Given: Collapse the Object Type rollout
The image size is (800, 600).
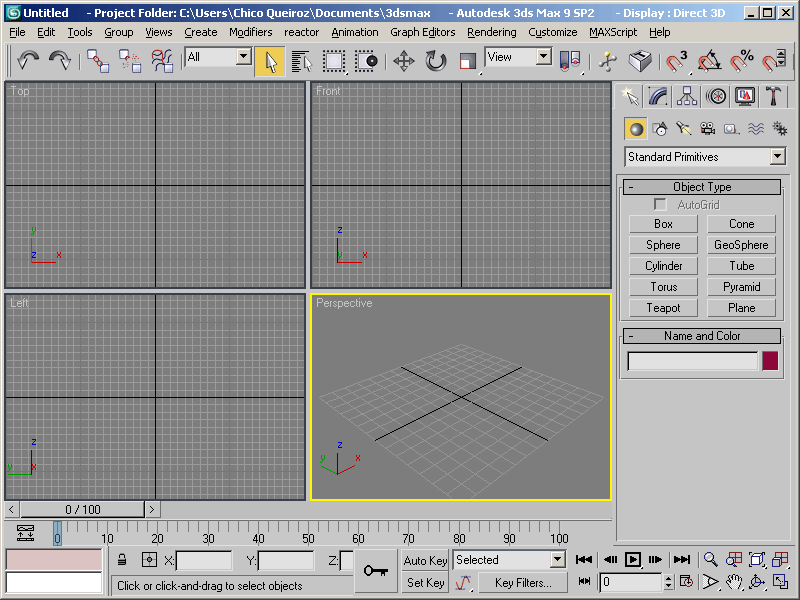Looking at the screenshot, I should point(702,187).
